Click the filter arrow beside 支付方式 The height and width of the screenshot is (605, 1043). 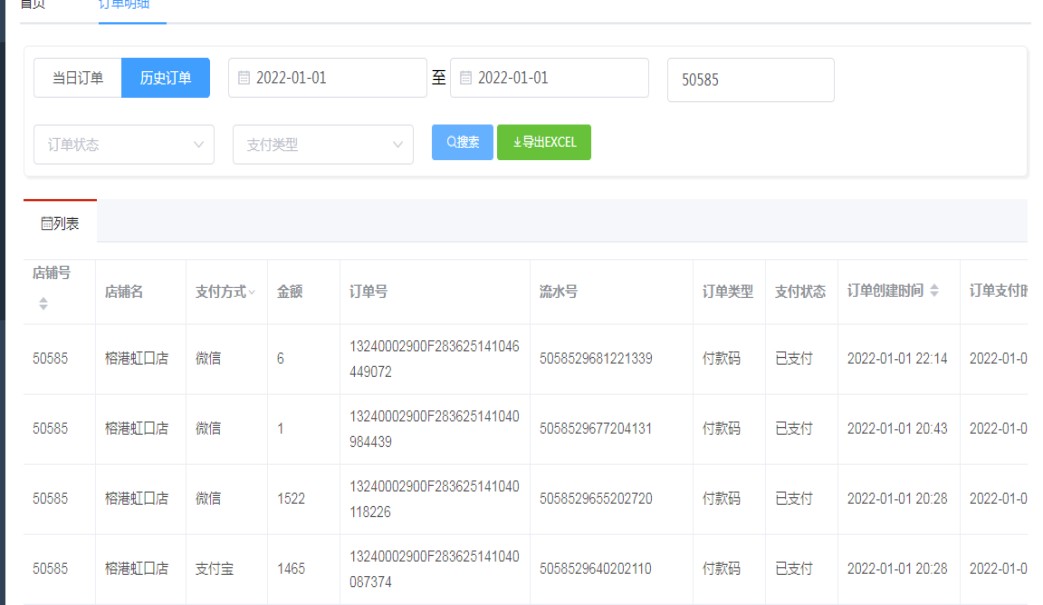tap(252, 292)
